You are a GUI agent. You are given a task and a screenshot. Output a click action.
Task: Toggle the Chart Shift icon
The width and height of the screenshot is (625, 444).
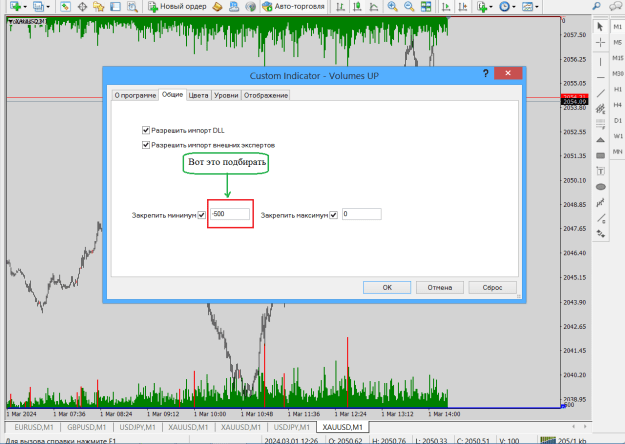tap(463, 6)
